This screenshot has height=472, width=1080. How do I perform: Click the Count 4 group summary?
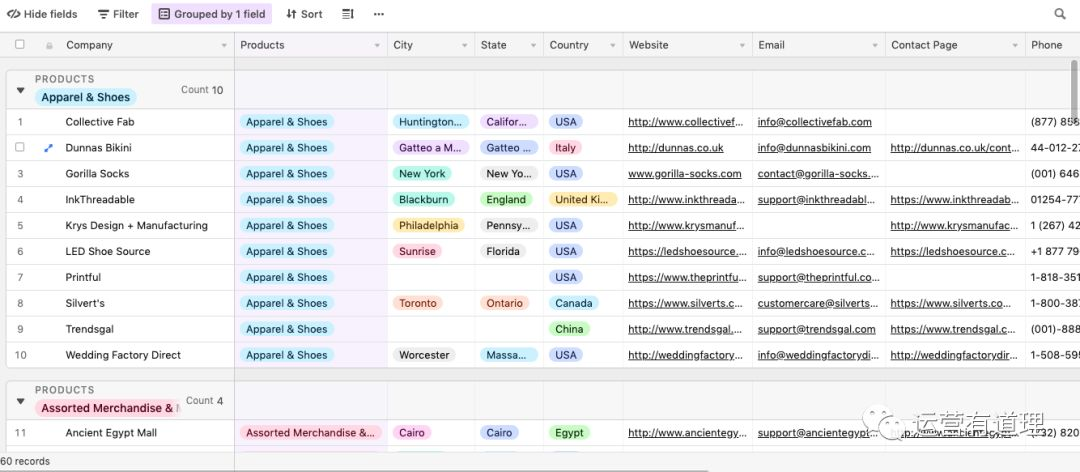click(x=205, y=400)
